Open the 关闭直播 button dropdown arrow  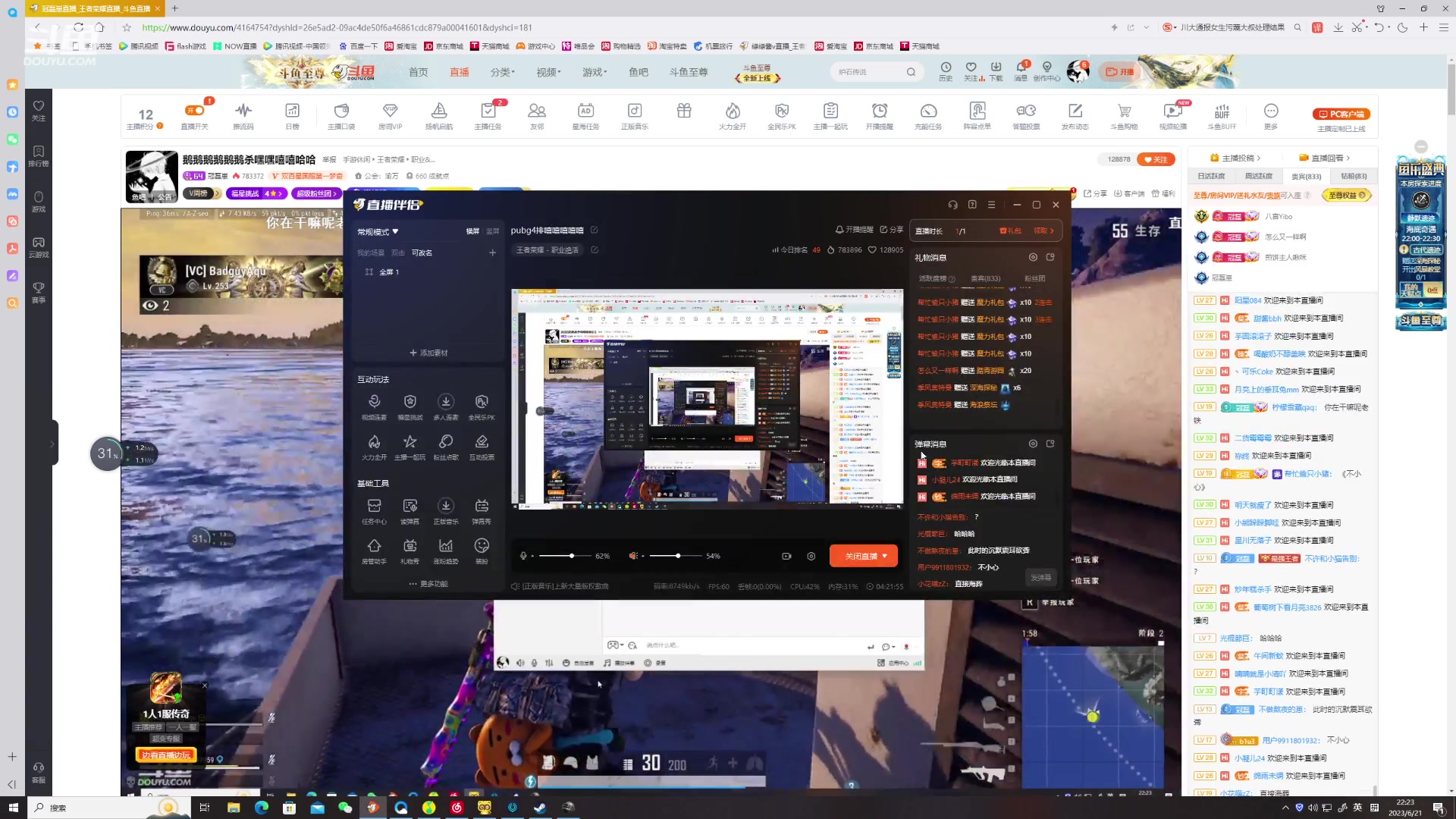coord(885,556)
